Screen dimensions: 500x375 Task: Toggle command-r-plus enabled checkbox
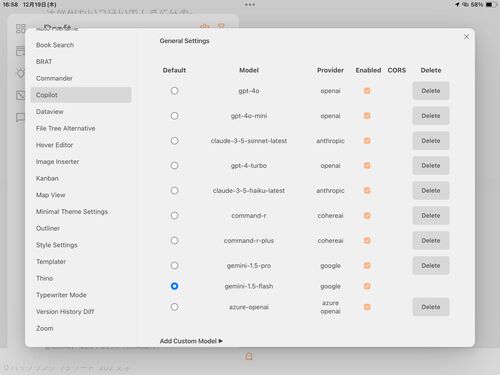tap(367, 240)
